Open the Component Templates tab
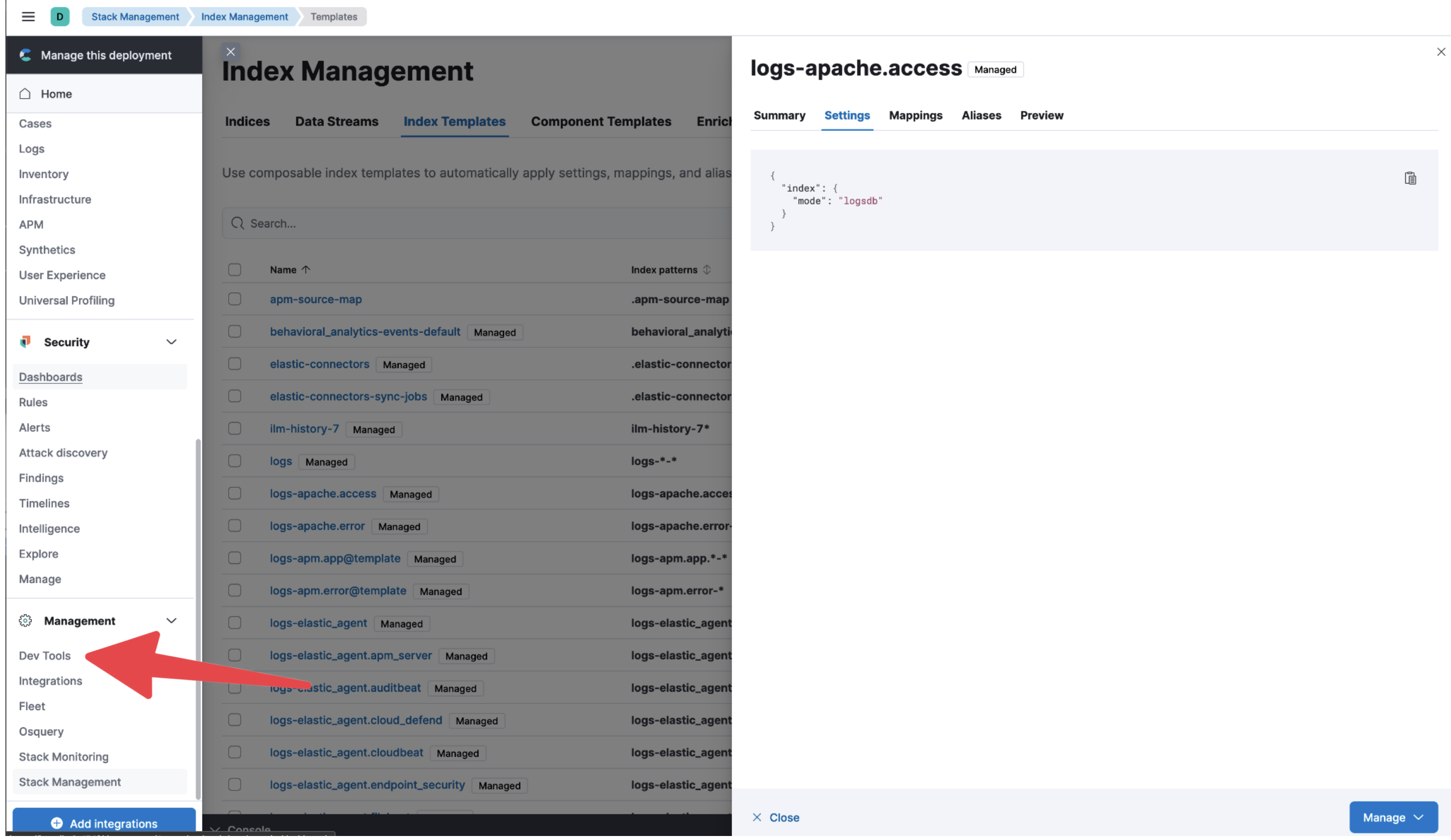1451x840 pixels. click(601, 121)
